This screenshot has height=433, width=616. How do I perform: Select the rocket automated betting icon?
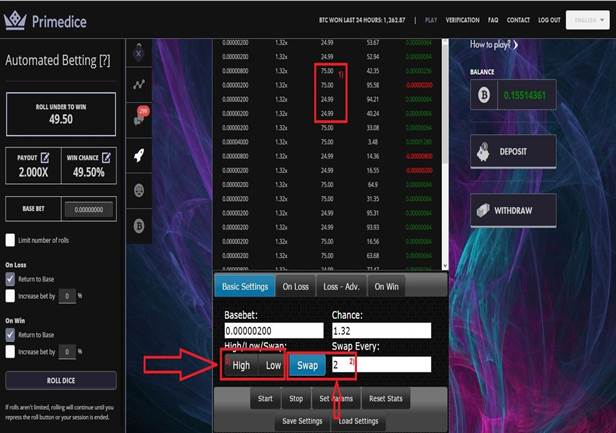[x=139, y=155]
